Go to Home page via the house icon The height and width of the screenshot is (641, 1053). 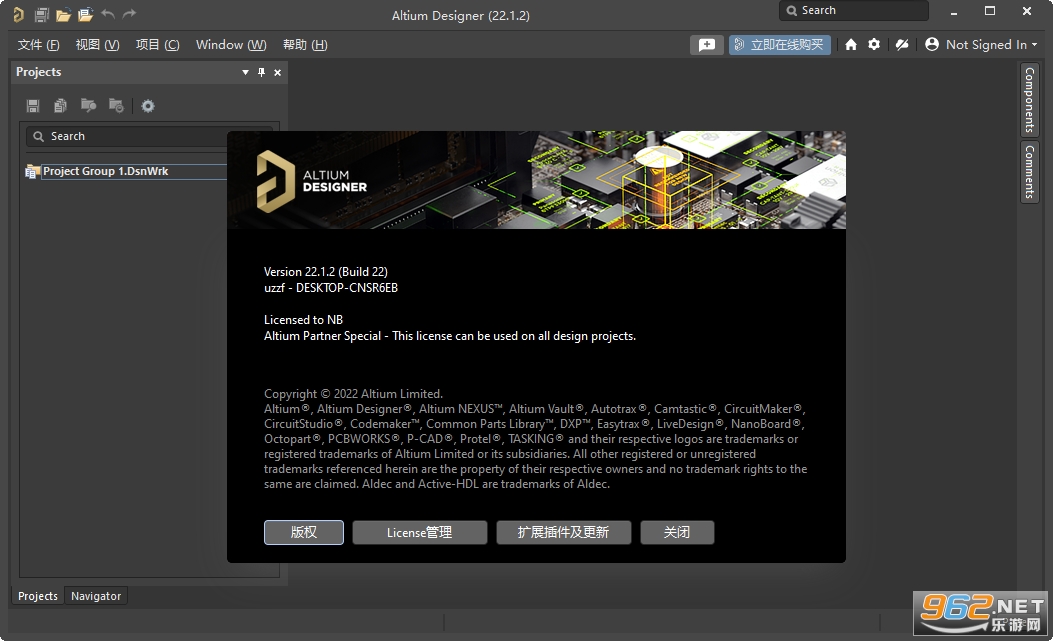(x=851, y=44)
